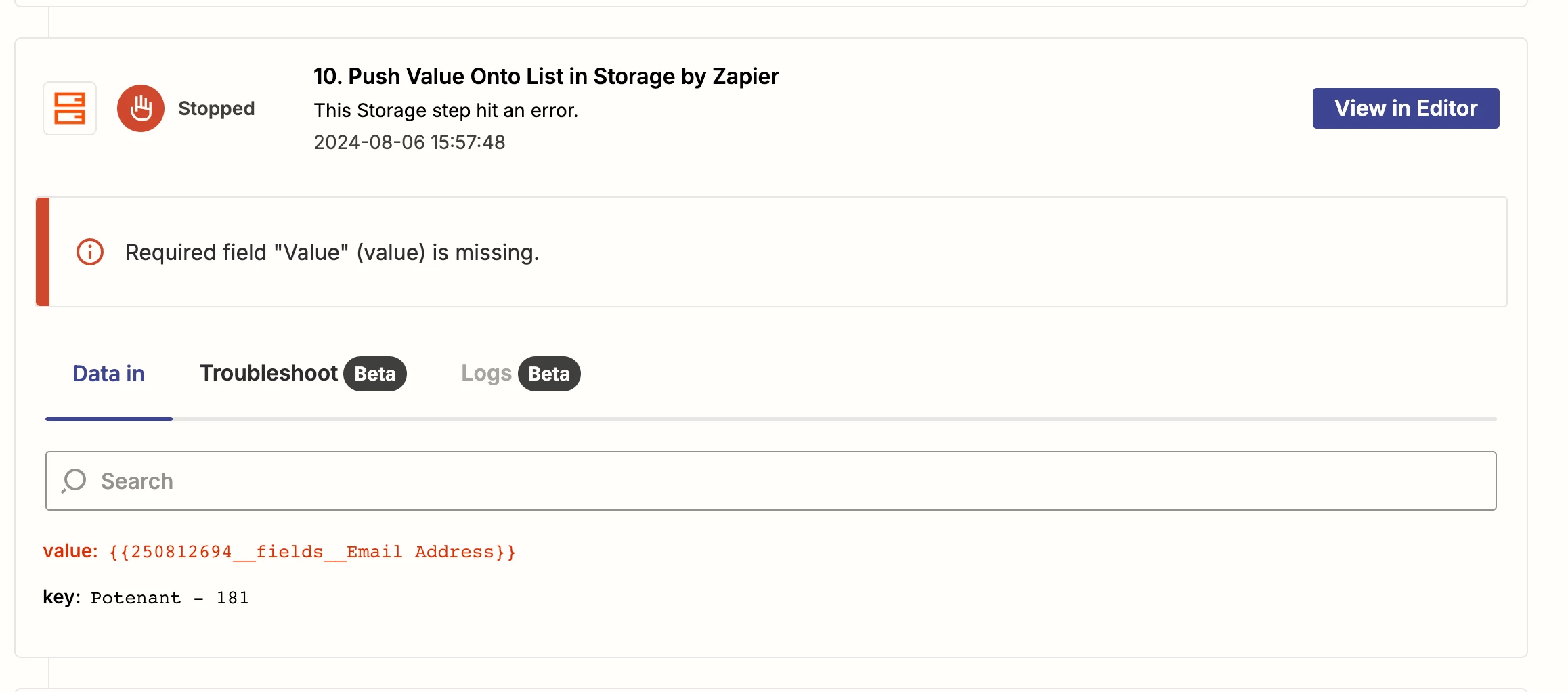Select the Logs tab
This screenshot has width=1568, height=692.
pos(486,374)
